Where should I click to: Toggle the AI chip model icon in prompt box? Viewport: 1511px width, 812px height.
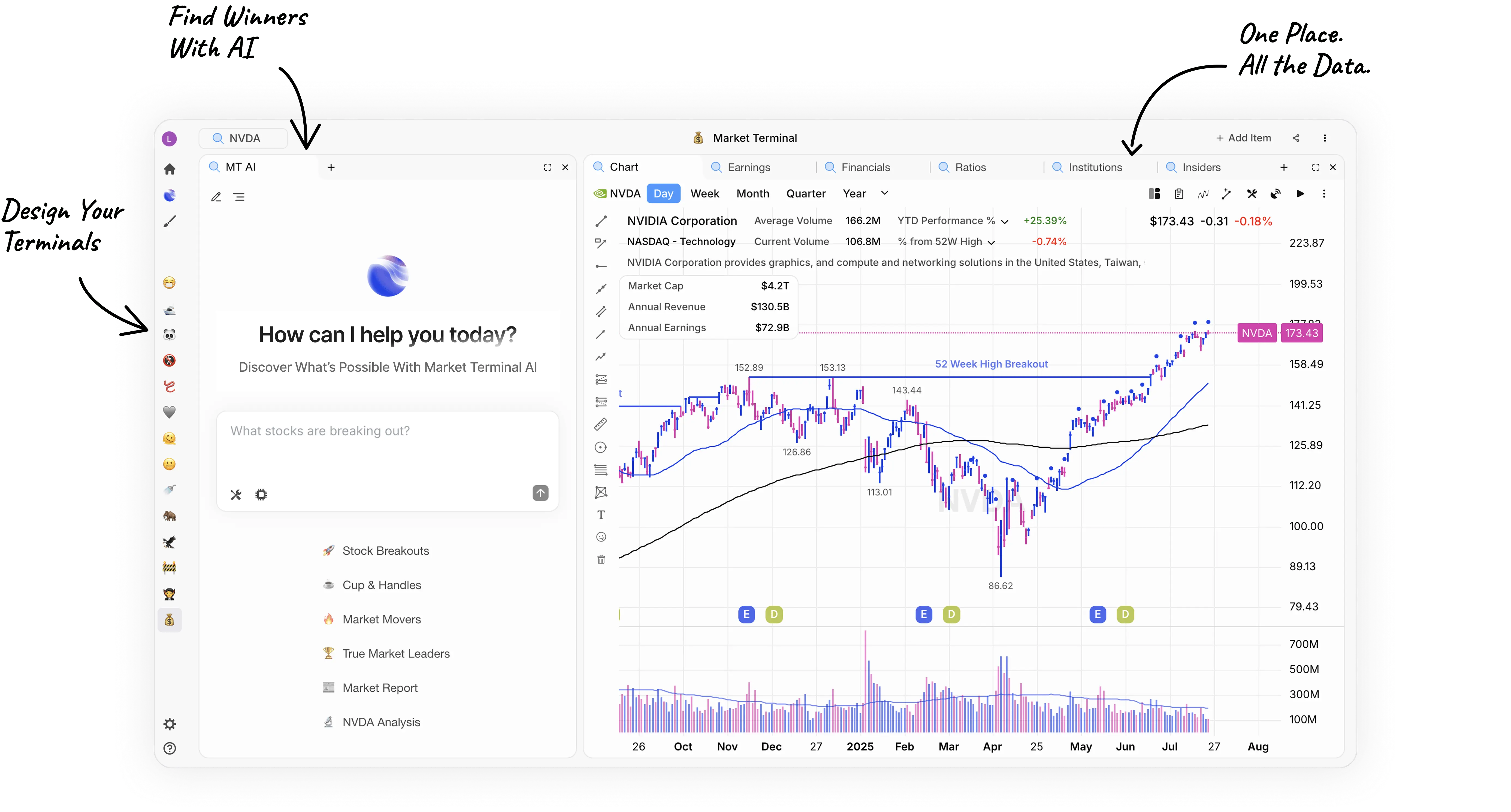coord(262,495)
